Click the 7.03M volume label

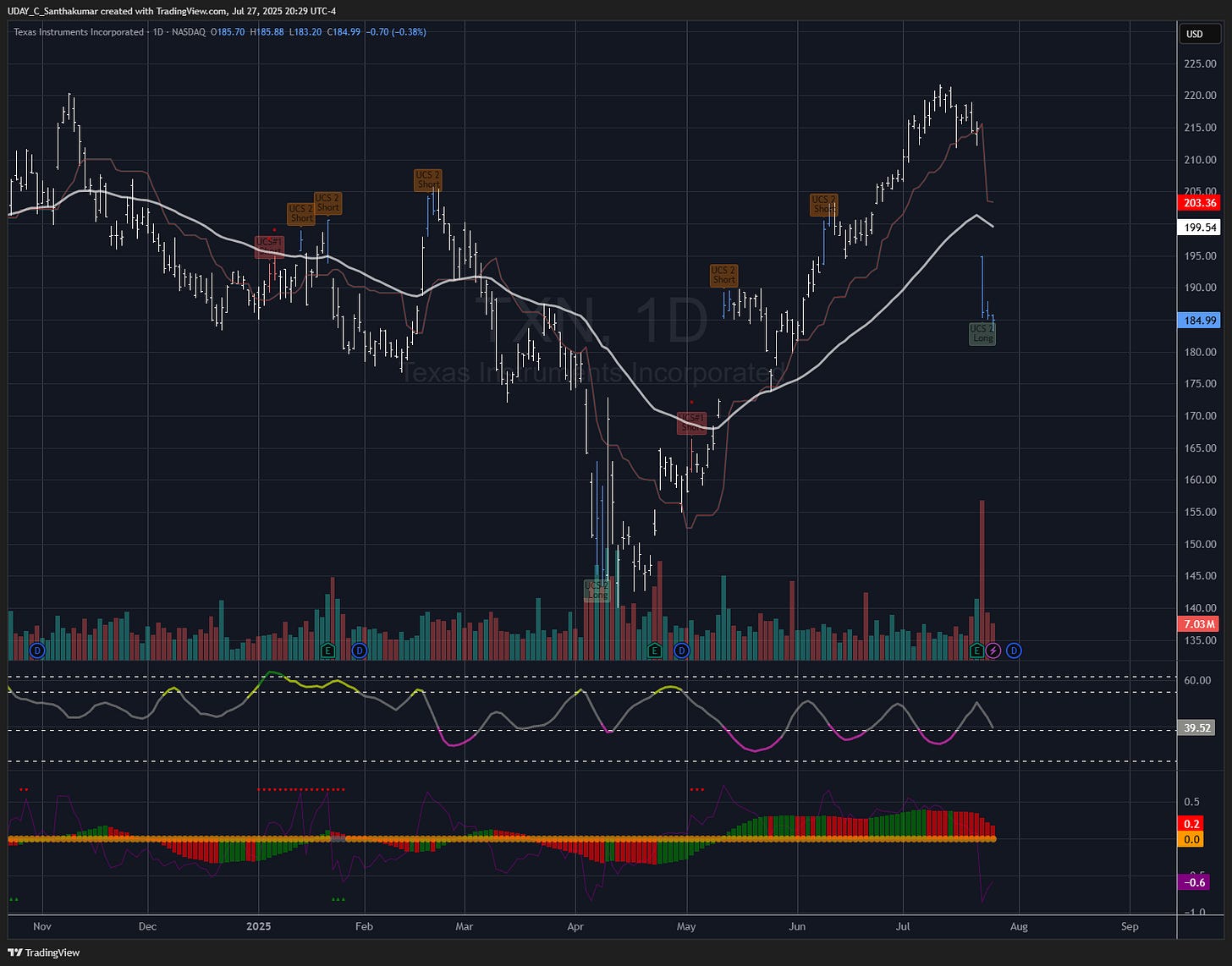[1200, 624]
